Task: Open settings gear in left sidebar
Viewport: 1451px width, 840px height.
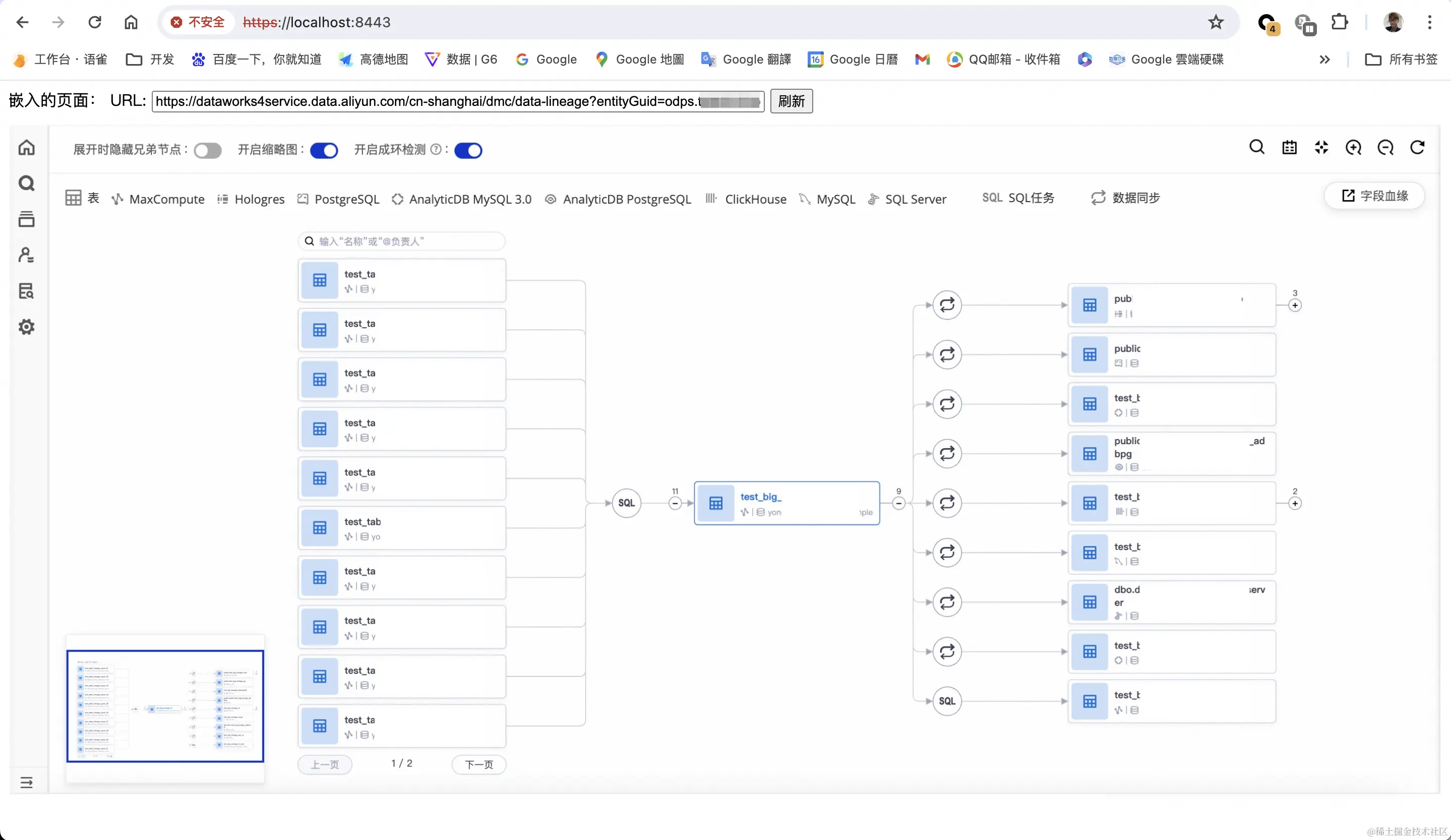Action: [27, 327]
